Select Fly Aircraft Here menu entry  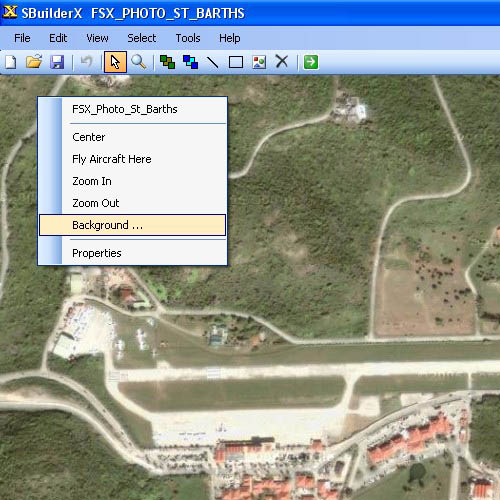111,159
